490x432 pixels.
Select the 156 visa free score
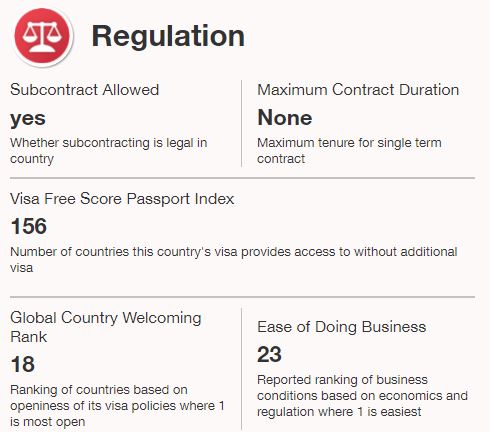[x=29, y=226]
